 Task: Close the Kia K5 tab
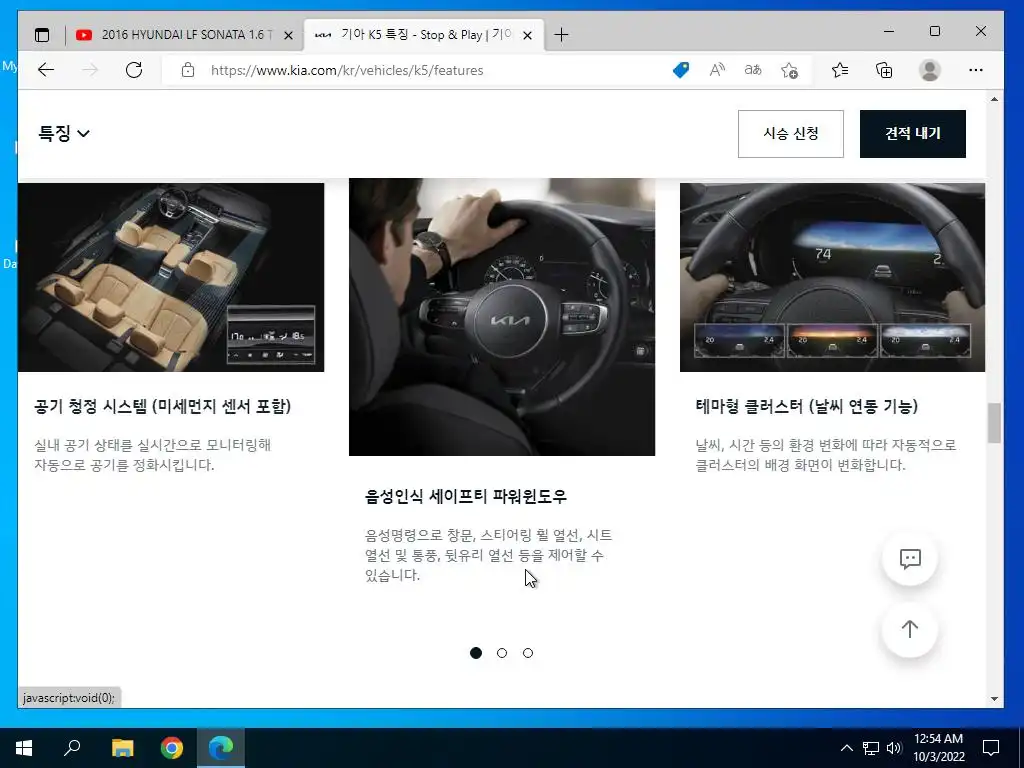[528, 35]
